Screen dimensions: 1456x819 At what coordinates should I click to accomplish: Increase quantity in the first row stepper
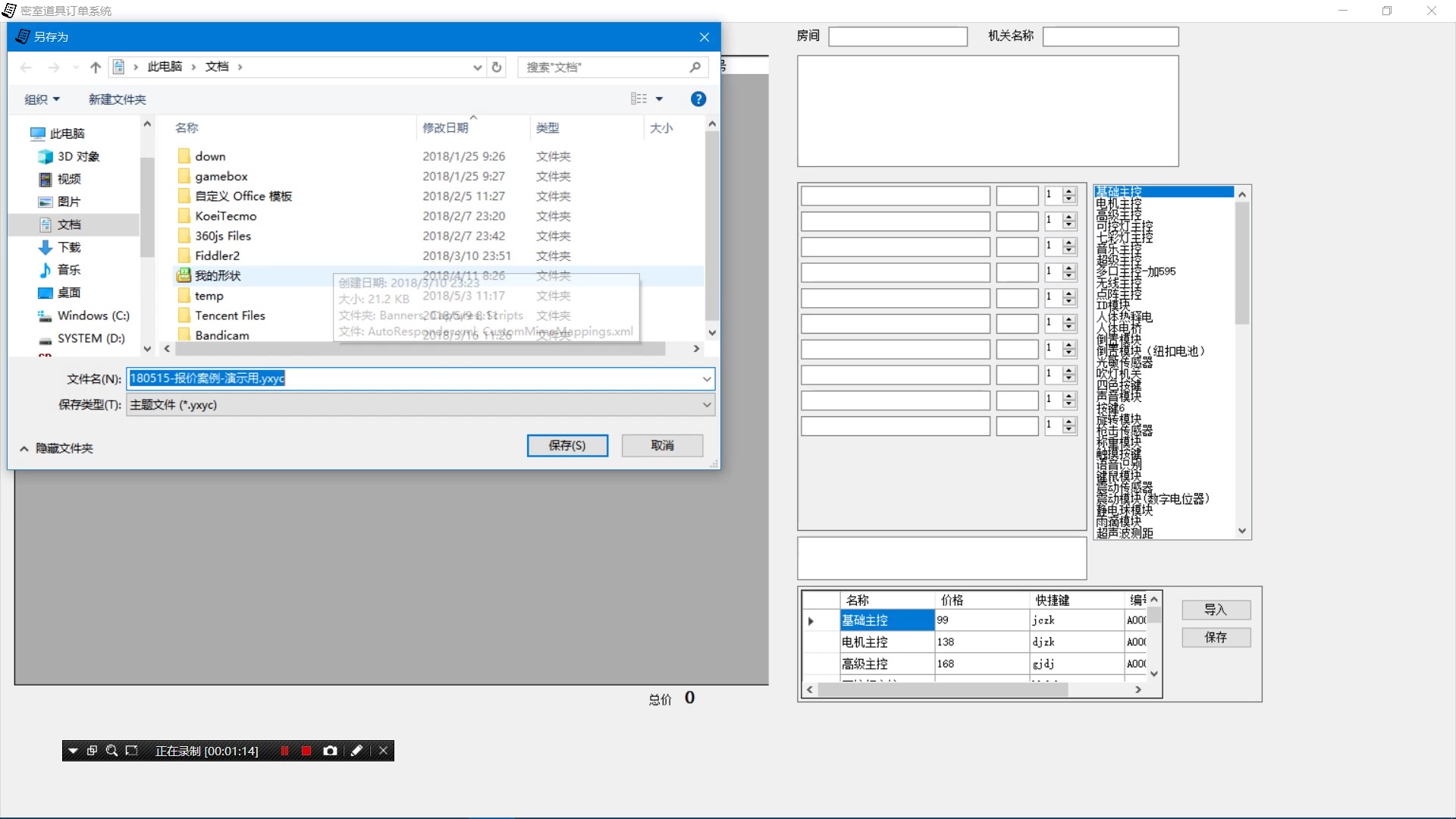(x=1069, y=192)
